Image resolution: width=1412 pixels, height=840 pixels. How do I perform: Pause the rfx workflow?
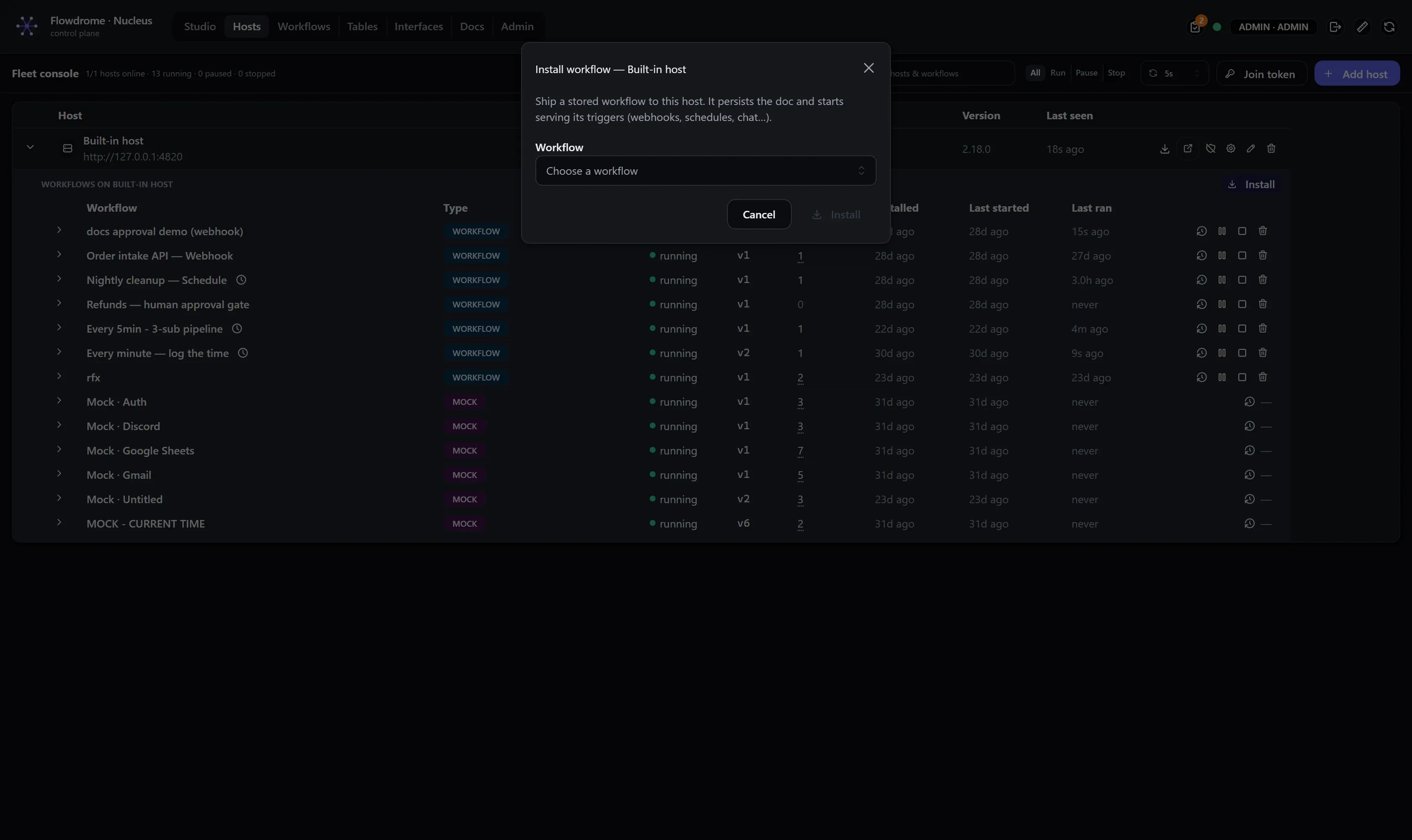click(x=1222, y=377)
